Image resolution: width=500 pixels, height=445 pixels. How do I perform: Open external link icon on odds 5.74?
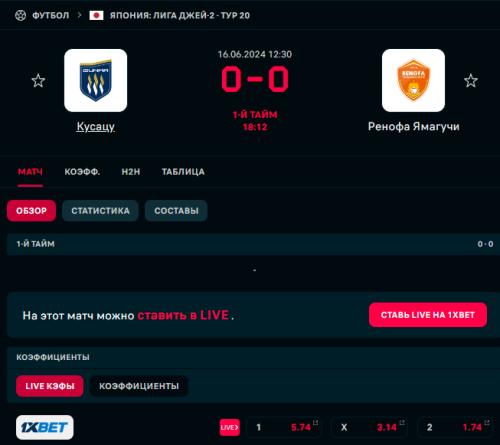click(315, 422)
